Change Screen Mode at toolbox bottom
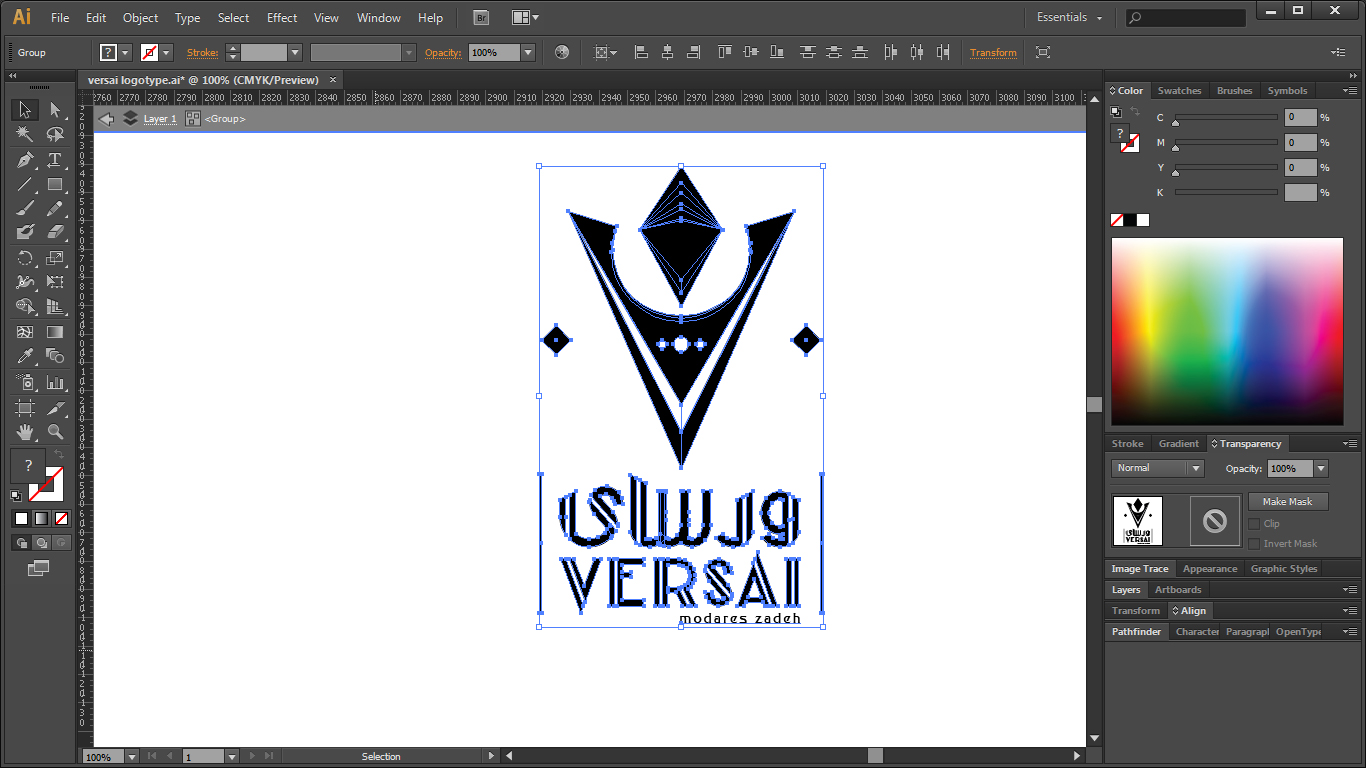 (39, 568)
